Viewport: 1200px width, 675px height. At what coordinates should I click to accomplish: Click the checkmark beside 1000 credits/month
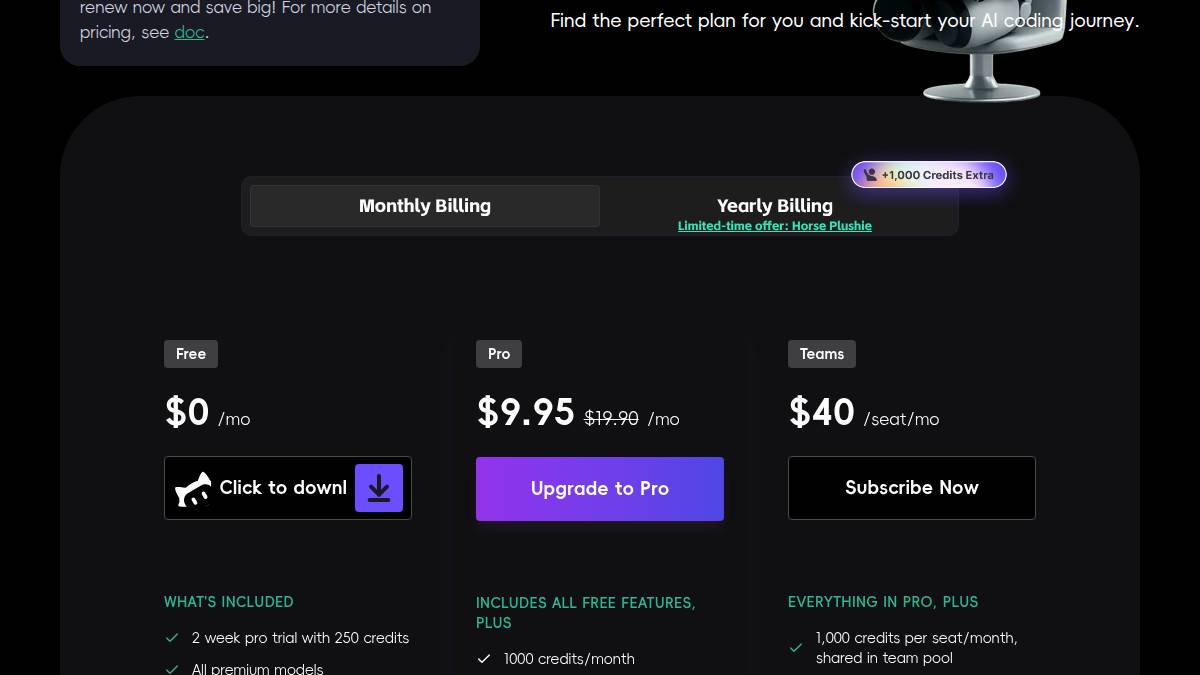(484, 659)
